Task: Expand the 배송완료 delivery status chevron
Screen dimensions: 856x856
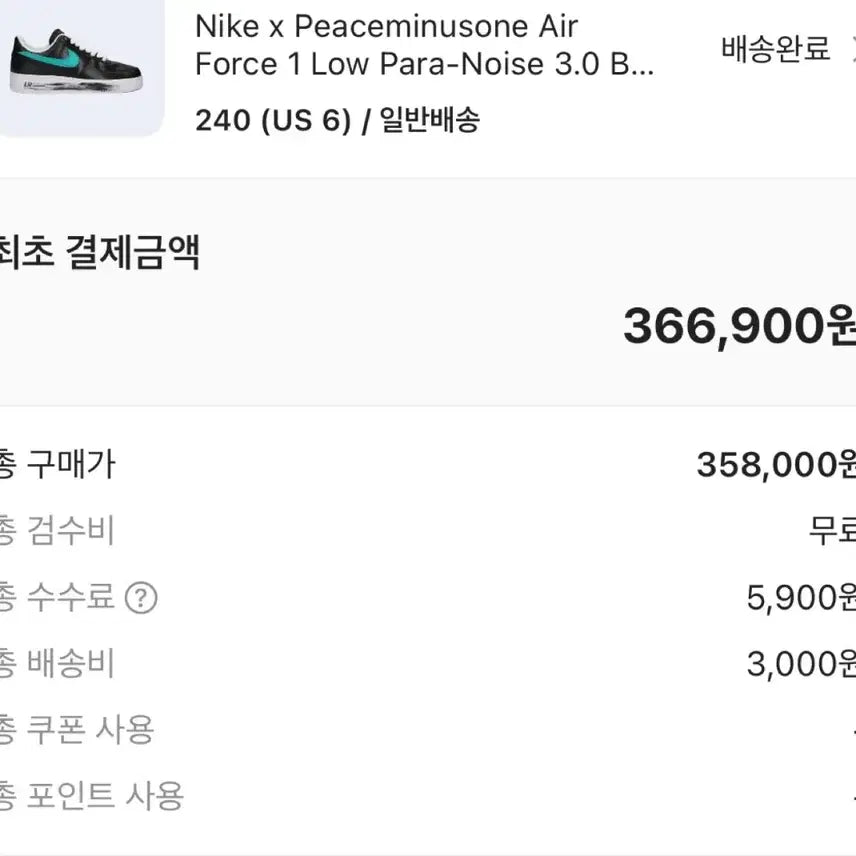Action: point(850,48)
